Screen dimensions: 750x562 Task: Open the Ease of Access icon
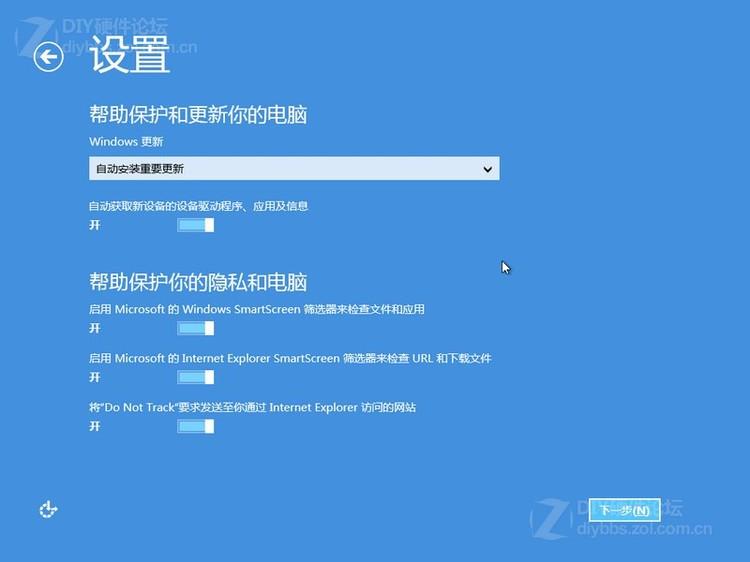pos(48,510)
